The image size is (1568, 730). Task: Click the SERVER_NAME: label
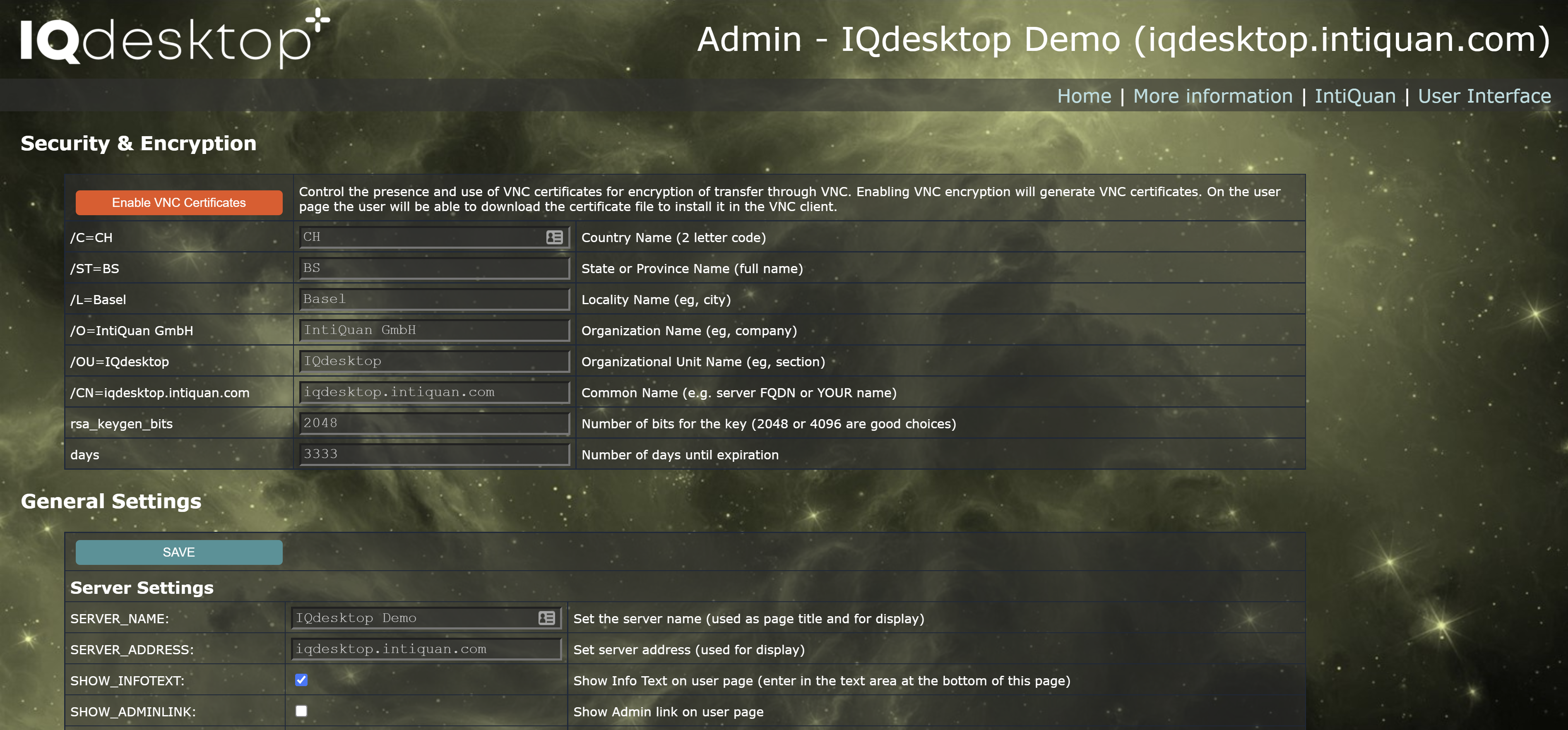[x=119, y=619]
